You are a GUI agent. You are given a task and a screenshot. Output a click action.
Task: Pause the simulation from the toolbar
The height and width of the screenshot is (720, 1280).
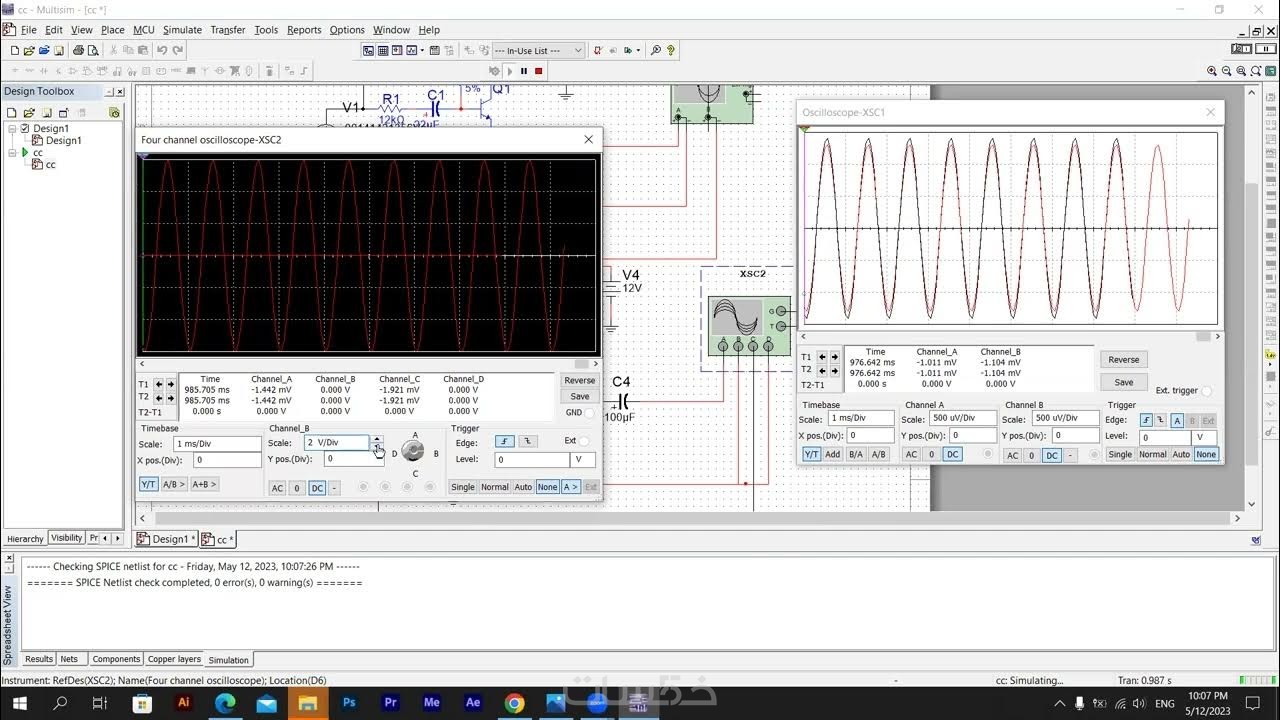click(x=523, y=71)
